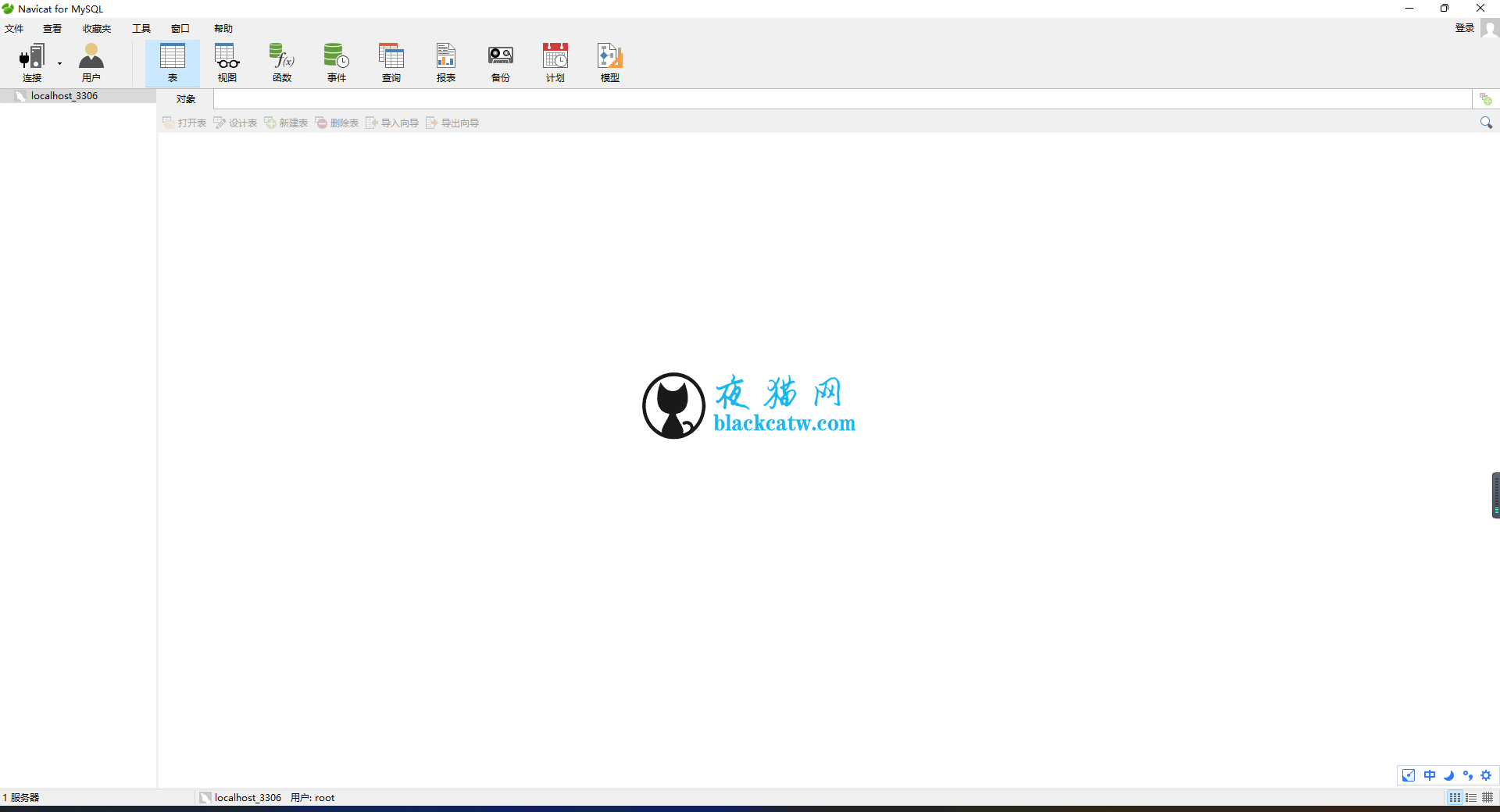Click the search magnifier icon in object toolbar
Screen dimensions: 1500x812
pyautogui.click(x=1486, y=123)
